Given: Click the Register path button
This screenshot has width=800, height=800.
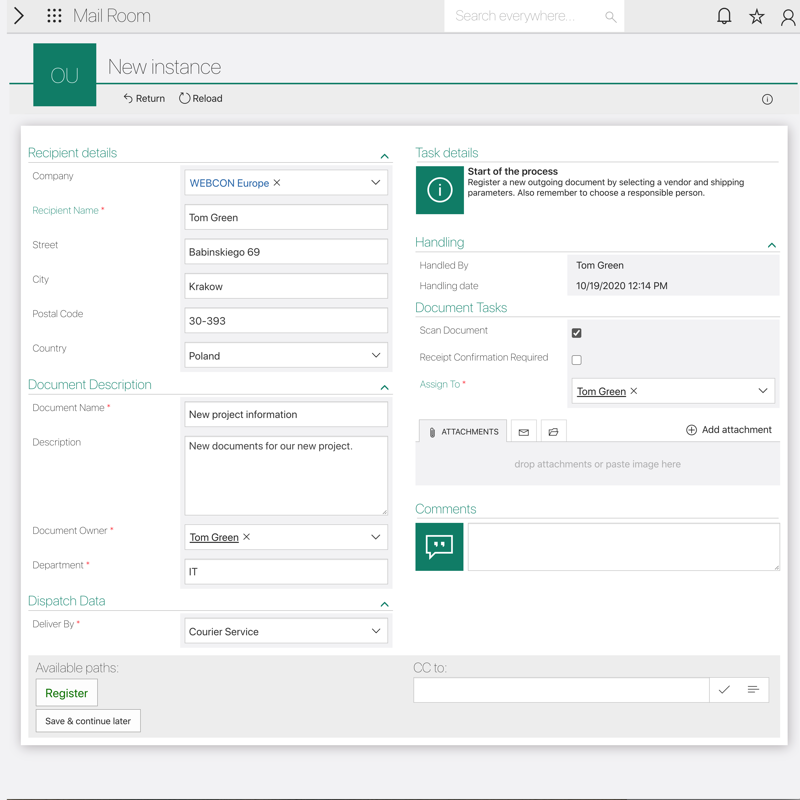Looking at the screenshot, I should pyautogui.click(x=67, y=693).
